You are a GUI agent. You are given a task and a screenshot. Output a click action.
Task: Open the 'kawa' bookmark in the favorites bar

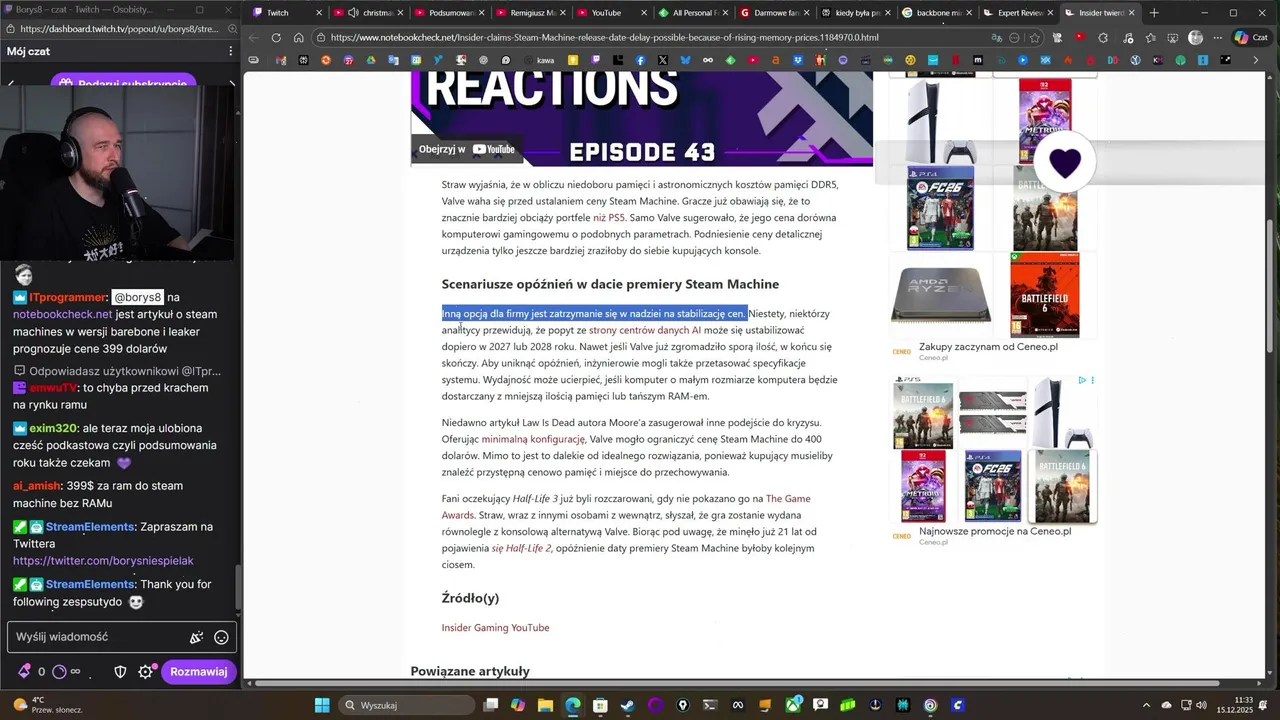538,60
